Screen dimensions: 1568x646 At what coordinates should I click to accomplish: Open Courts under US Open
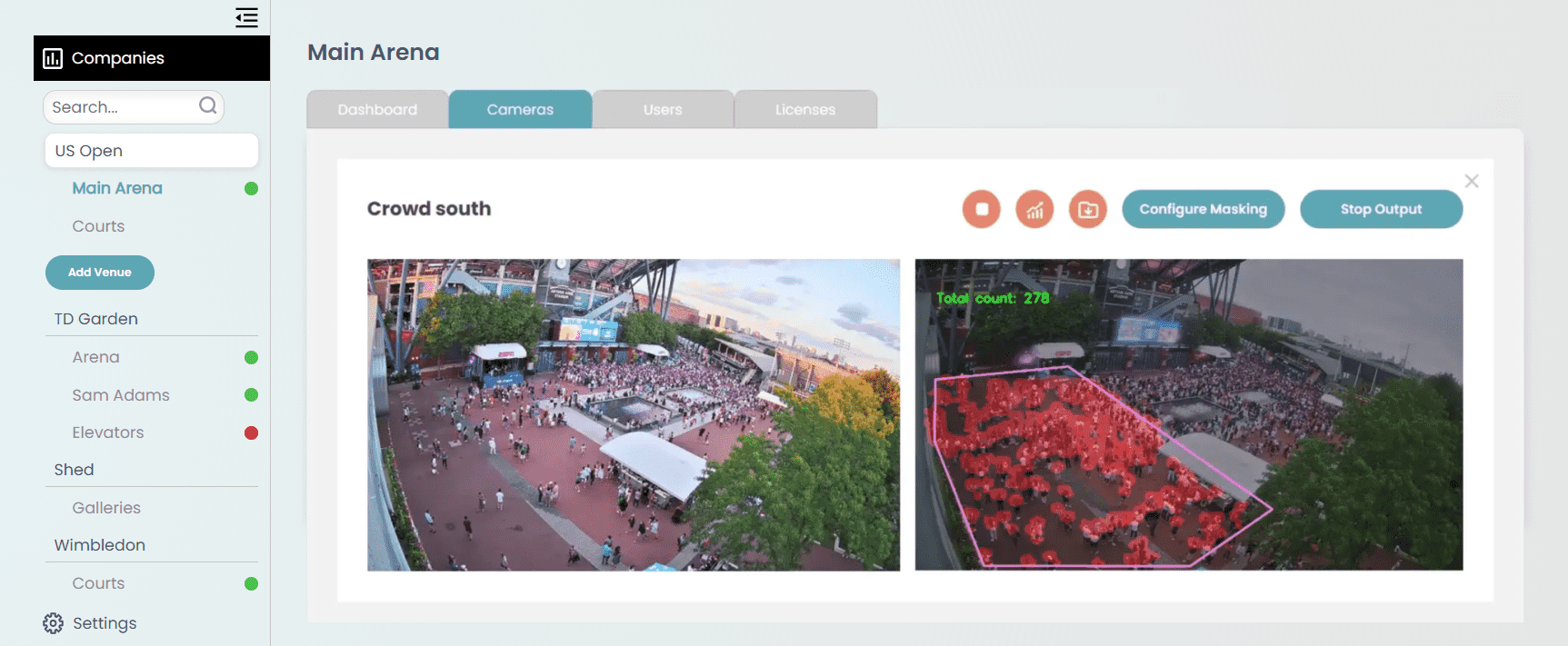pyautogui.click(x=98, y=226)
